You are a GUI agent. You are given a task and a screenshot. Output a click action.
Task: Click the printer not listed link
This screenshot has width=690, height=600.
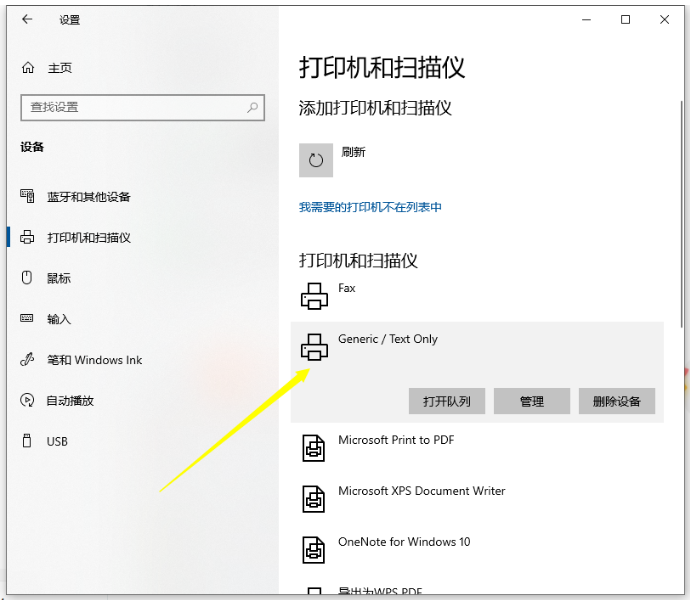(x=370, y=207)
